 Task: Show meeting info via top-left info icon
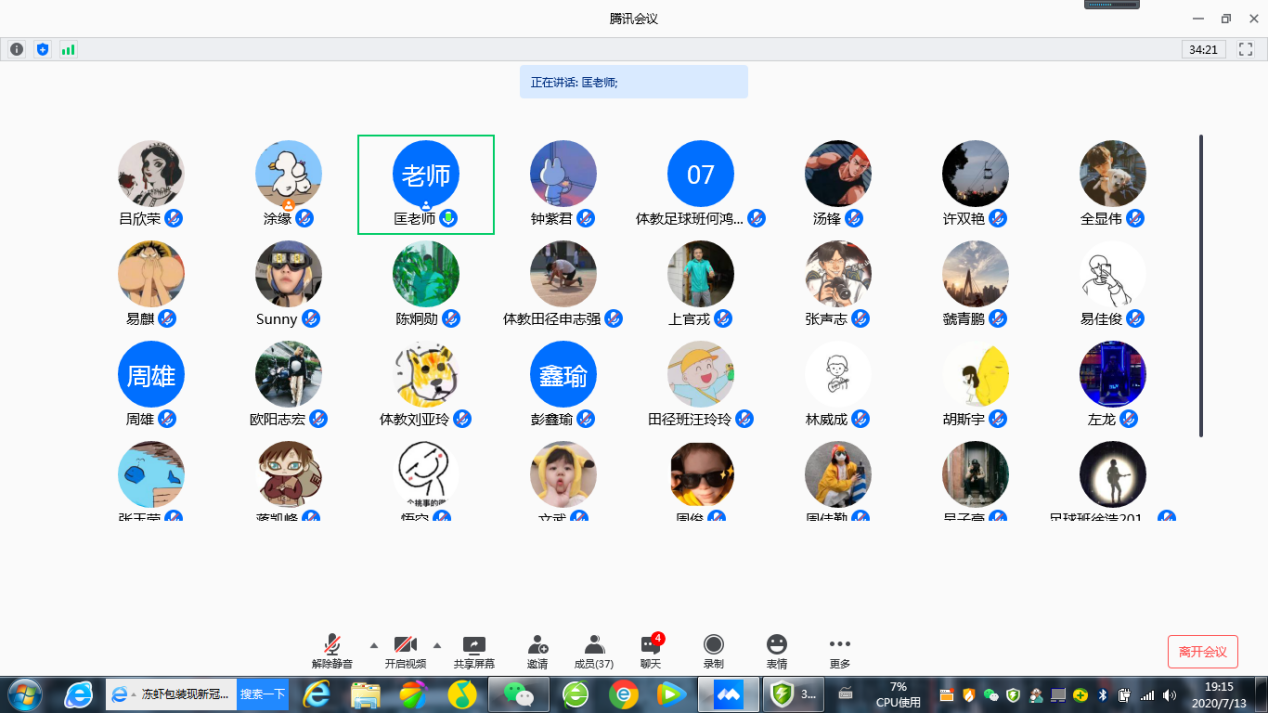tap(17, 49)
